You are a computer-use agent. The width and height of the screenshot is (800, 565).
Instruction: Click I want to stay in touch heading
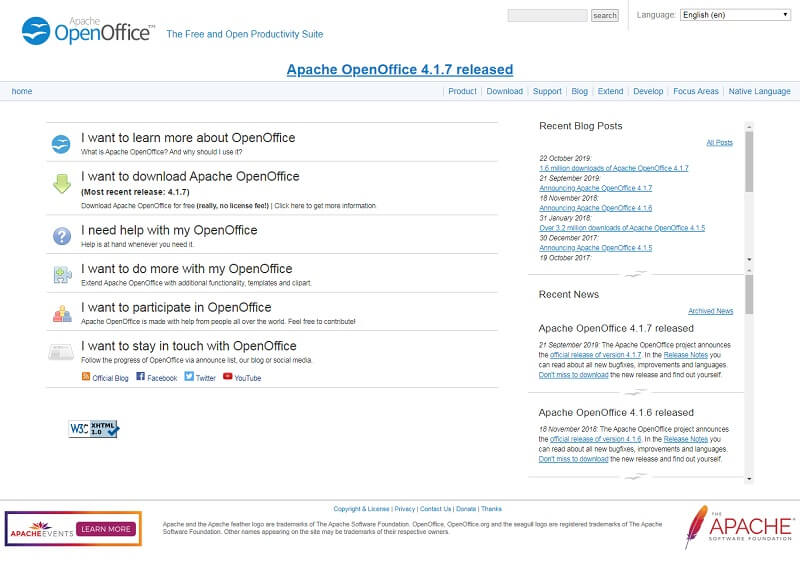coord(188,346)
